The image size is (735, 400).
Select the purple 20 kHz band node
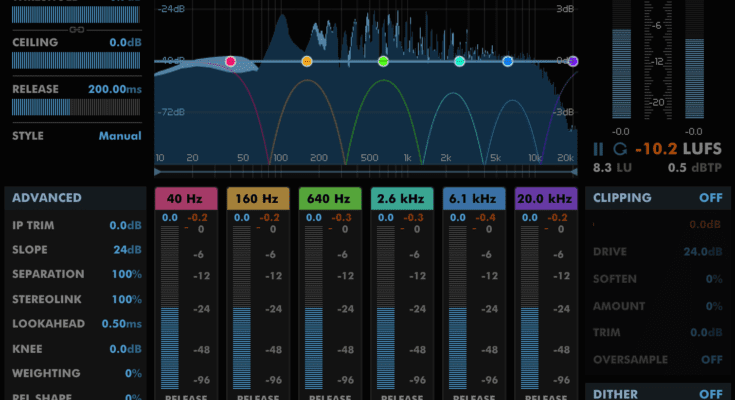[573, 62]
